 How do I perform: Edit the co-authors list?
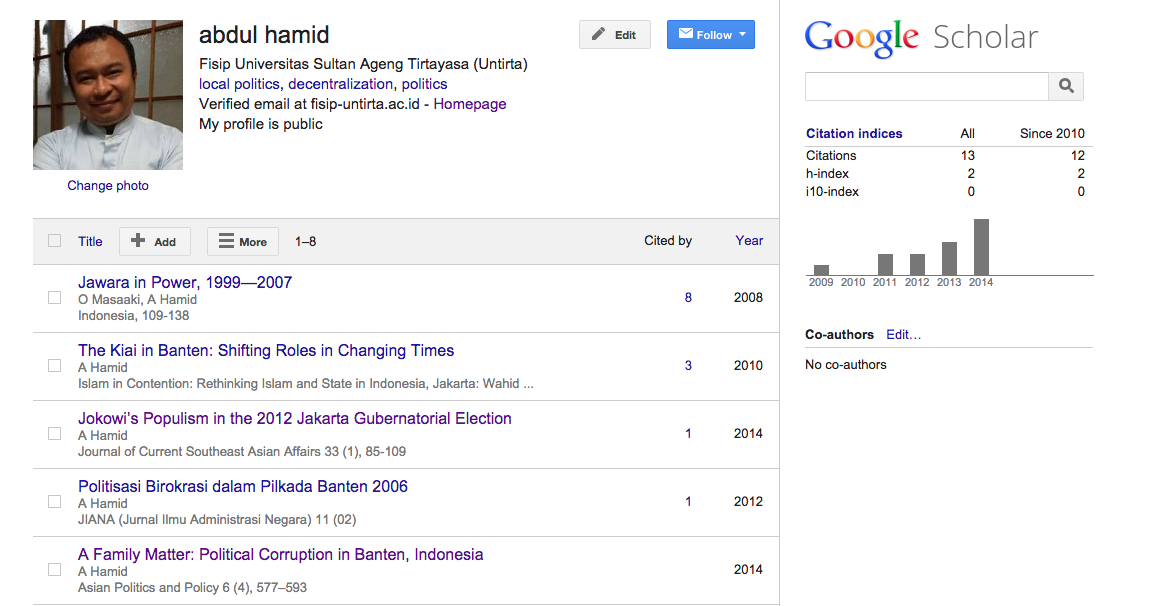(x=903, y=335)
